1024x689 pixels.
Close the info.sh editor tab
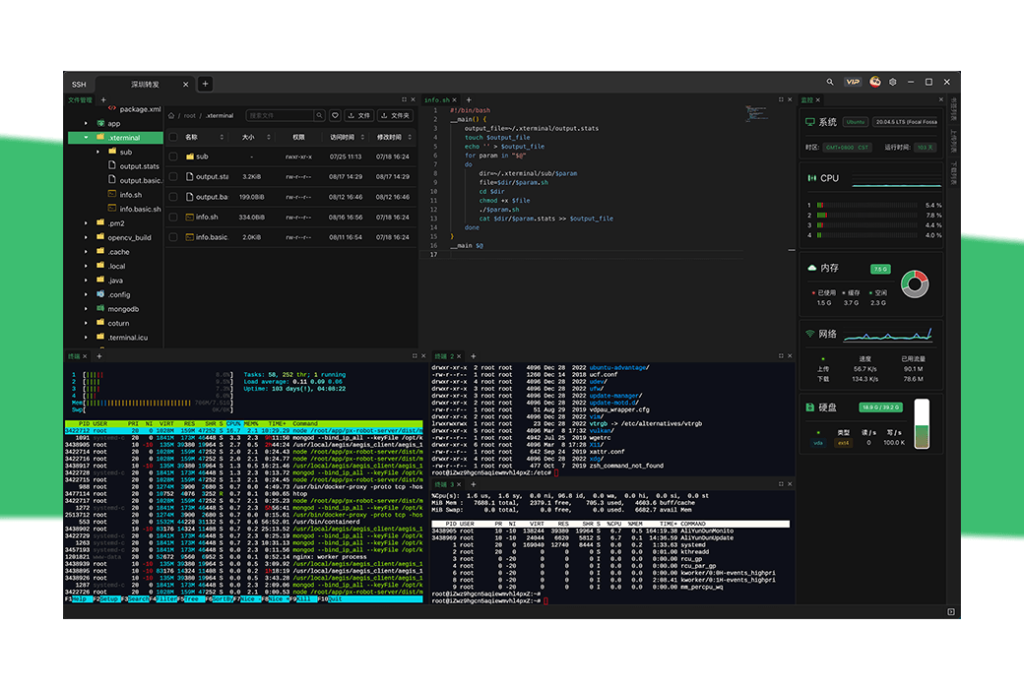pos(455,100)
